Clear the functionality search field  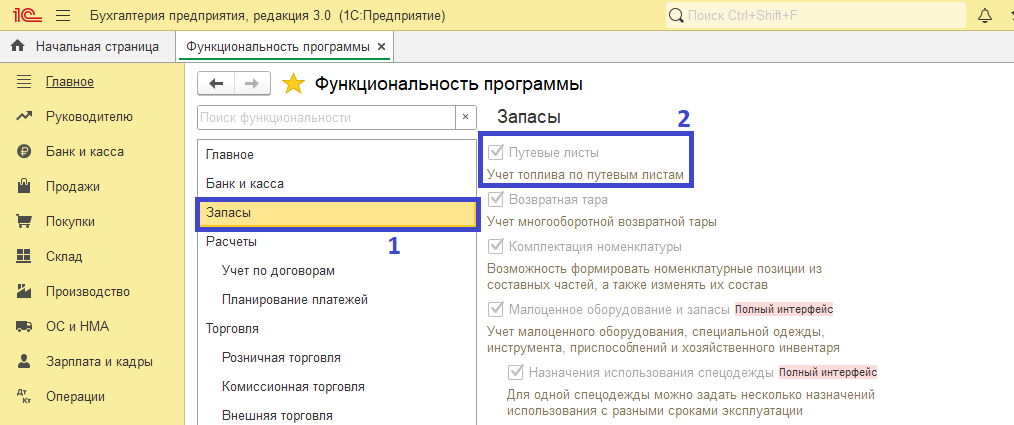pyautogui.click(x=465, y=118)
